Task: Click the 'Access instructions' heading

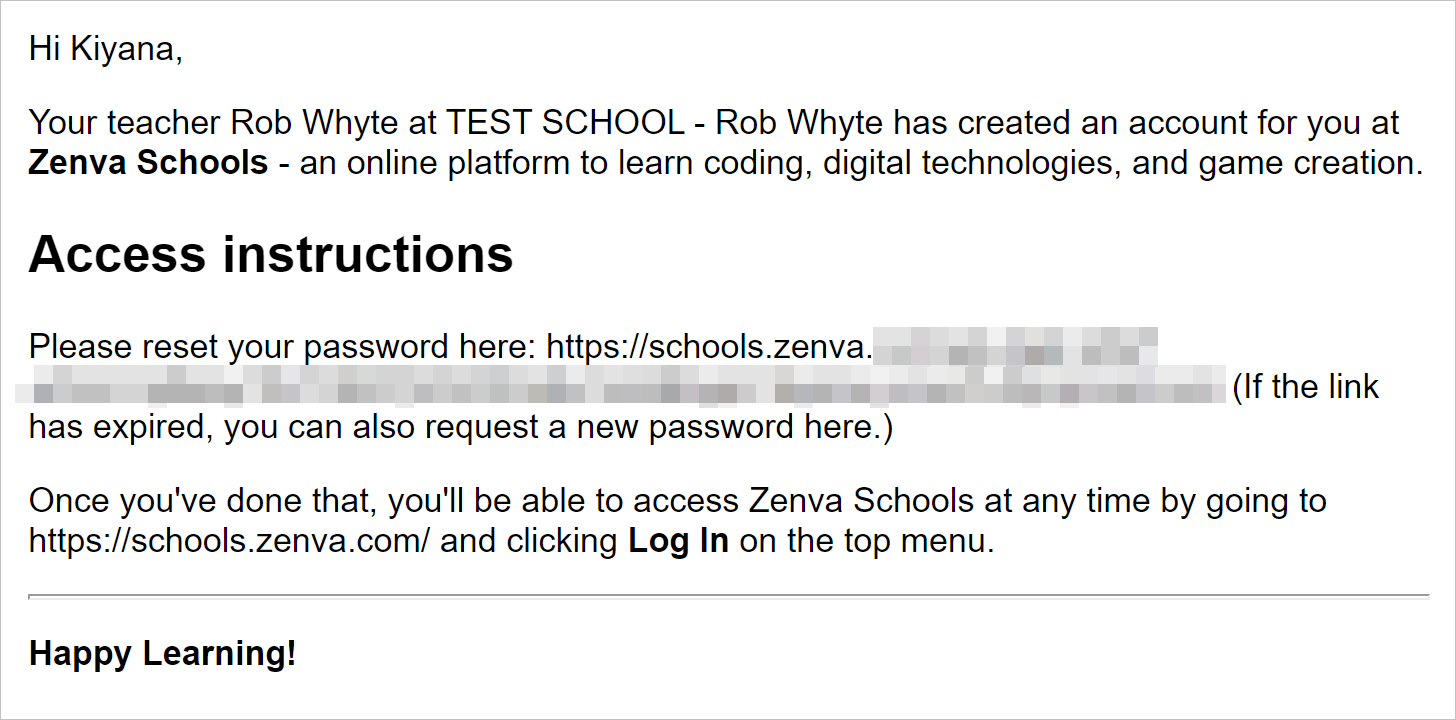Action: [271, 255]
